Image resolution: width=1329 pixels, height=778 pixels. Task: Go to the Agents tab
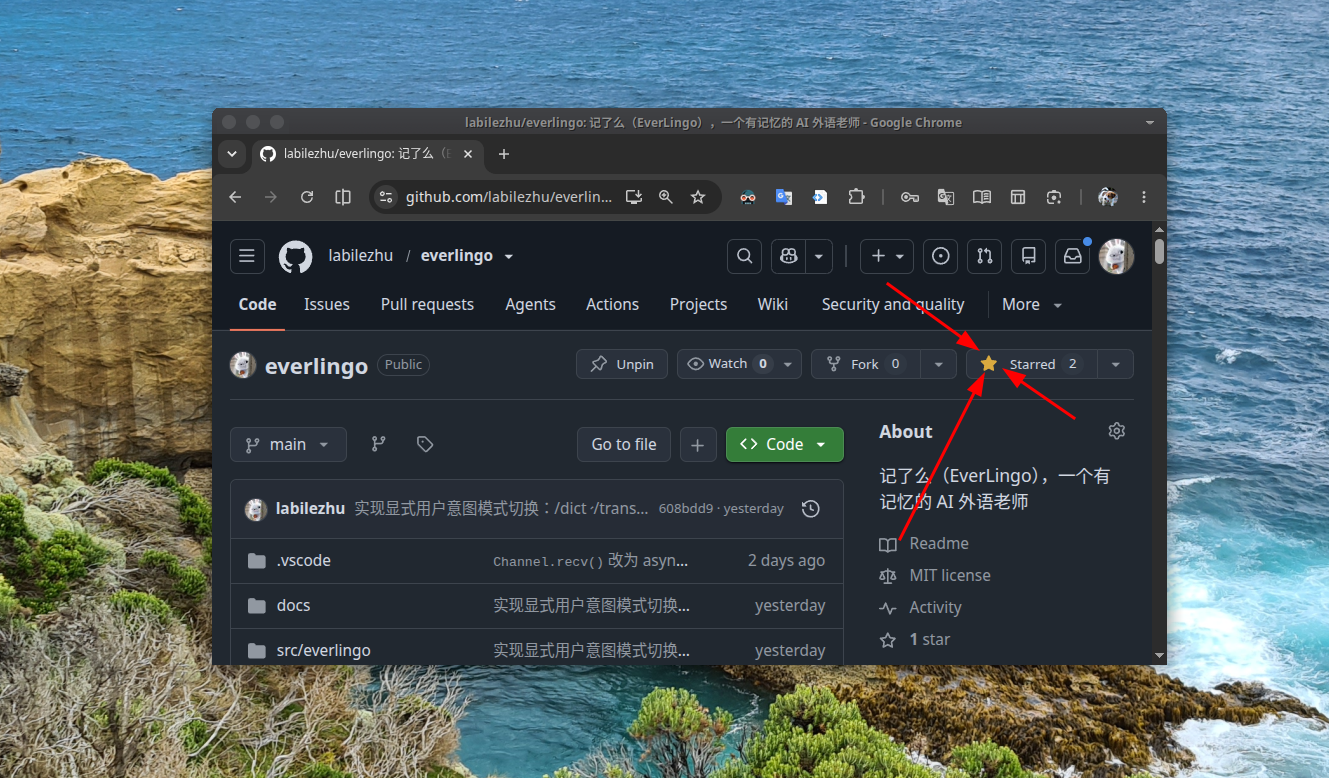point(530,304)
